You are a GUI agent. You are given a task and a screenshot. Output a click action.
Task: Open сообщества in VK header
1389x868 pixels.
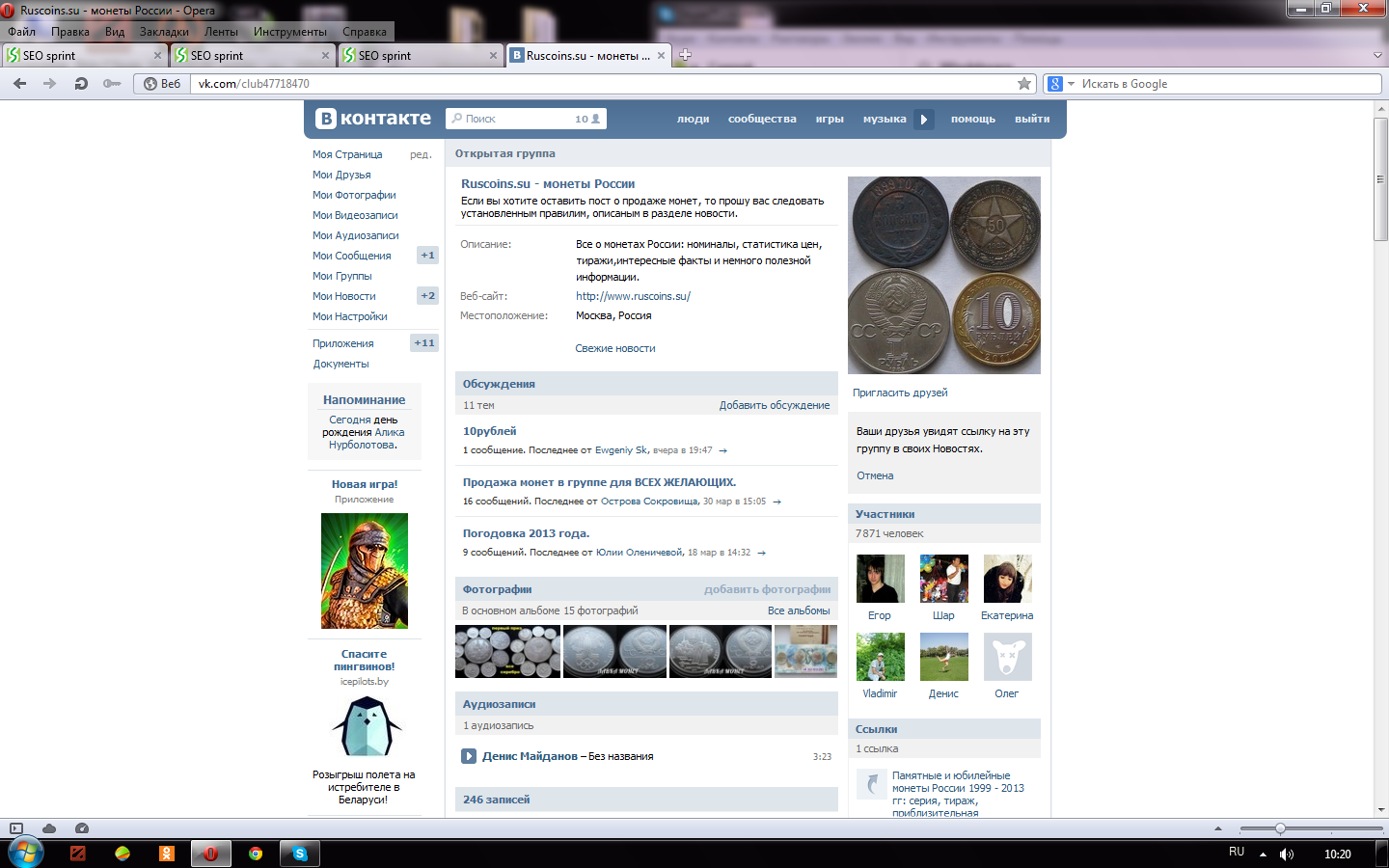tap(762, 120)
